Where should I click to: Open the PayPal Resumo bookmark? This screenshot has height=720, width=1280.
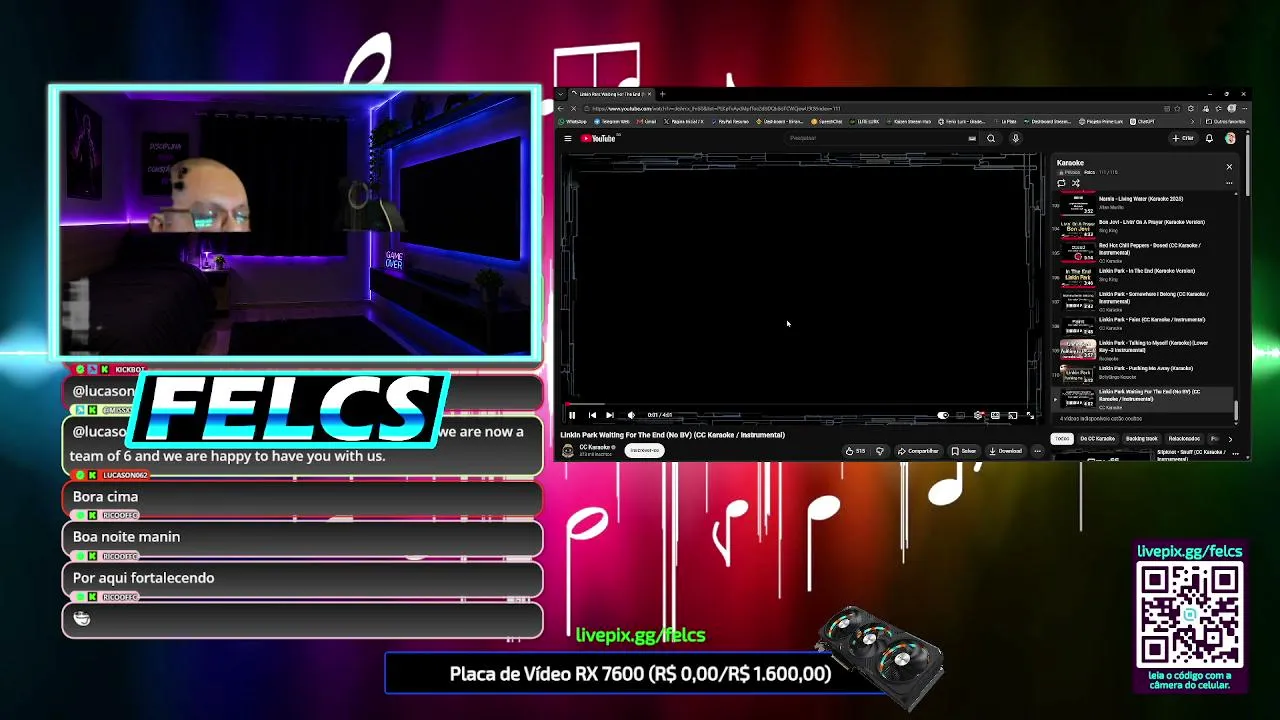730,121
